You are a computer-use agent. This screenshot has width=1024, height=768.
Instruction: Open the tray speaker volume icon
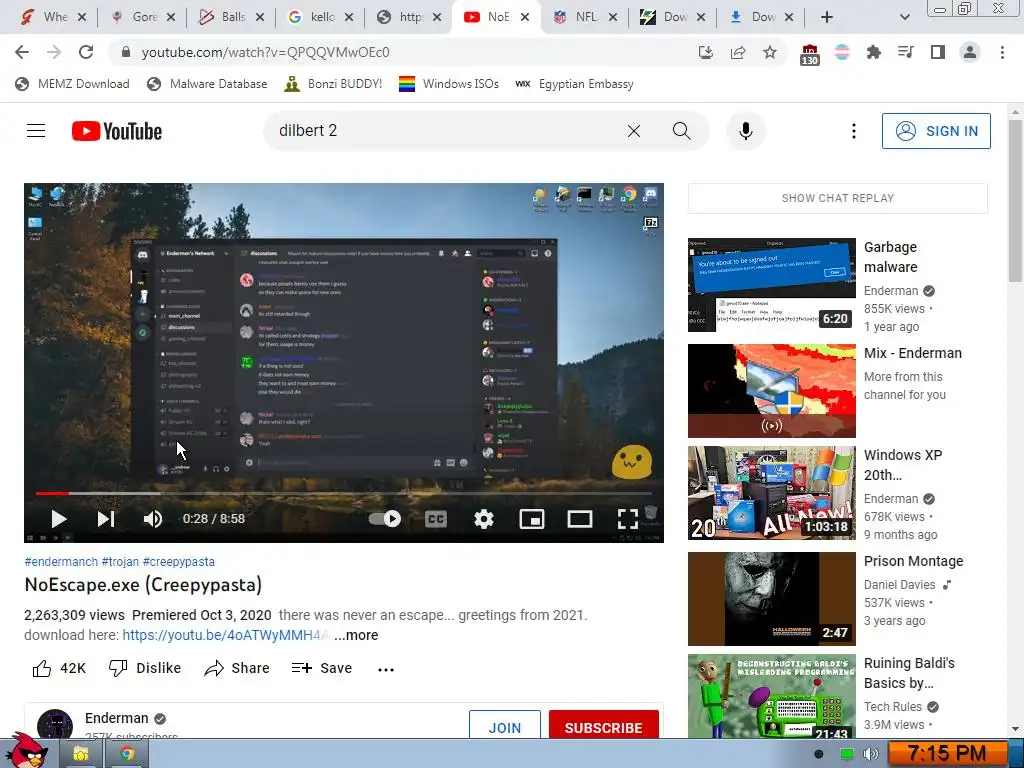pos(871,754)
